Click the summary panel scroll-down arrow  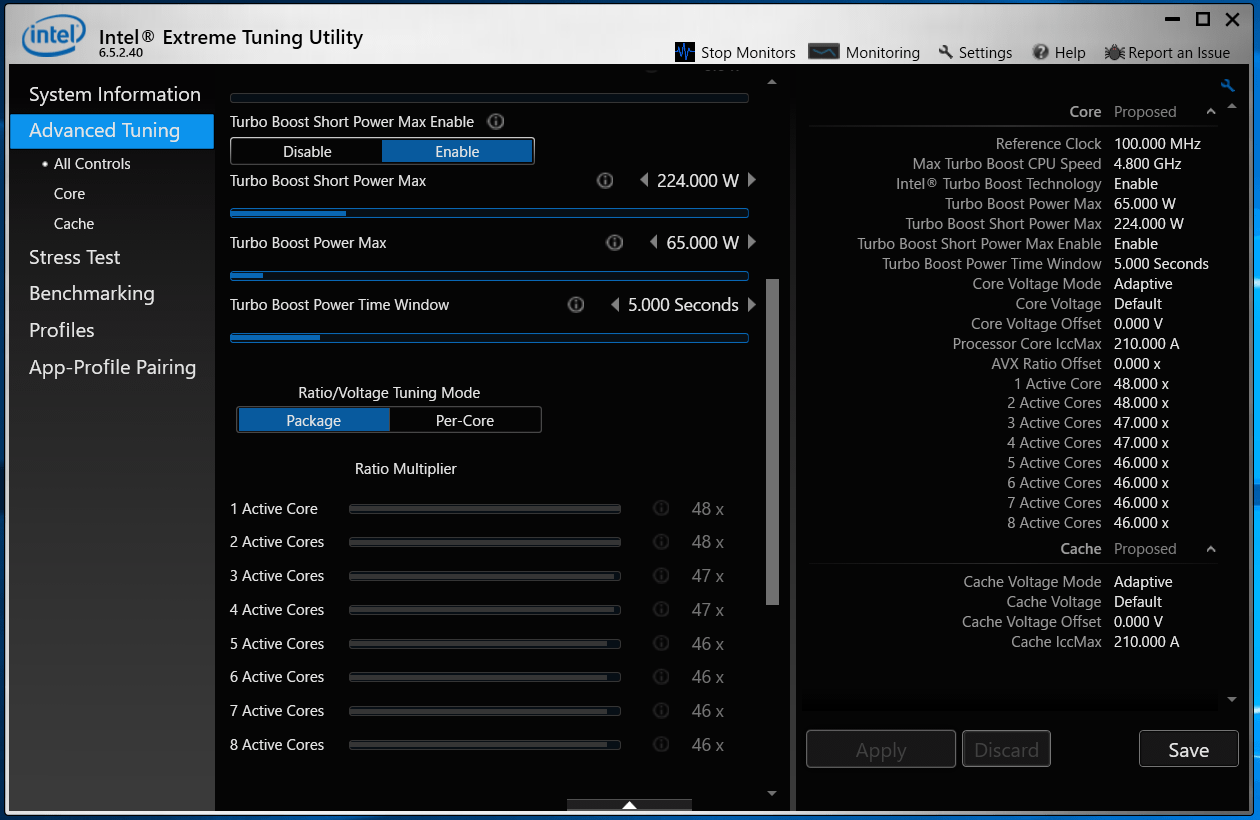[1232, 700]
